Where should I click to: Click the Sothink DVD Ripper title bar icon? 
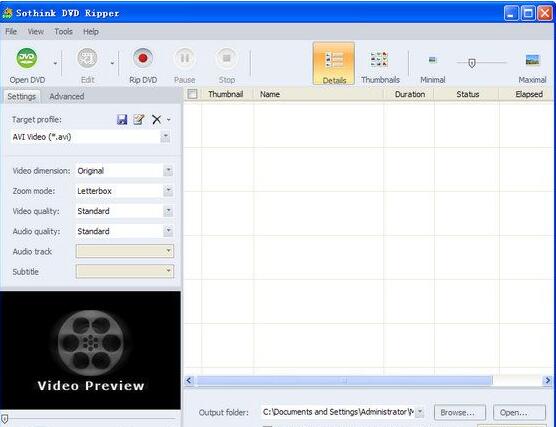7,13
